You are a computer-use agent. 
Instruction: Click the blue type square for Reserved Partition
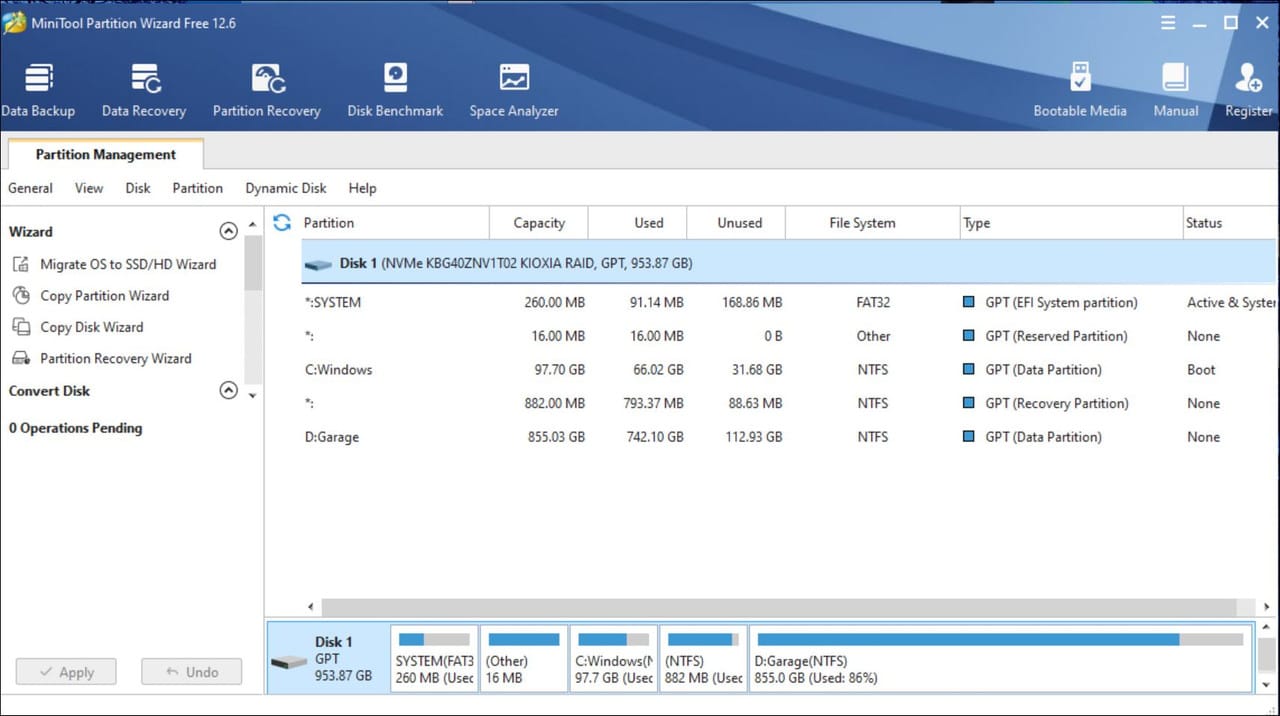[968, 336]
